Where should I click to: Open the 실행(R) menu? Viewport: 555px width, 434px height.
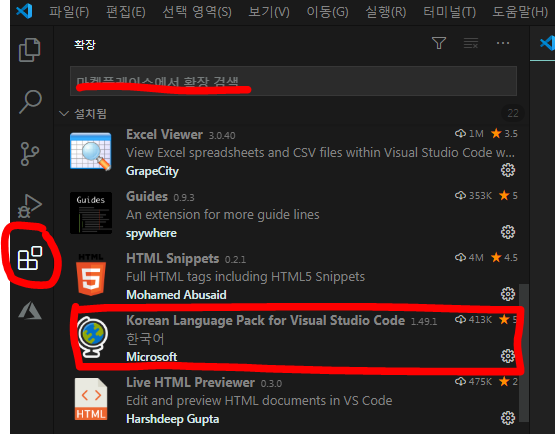click(385, 12)
